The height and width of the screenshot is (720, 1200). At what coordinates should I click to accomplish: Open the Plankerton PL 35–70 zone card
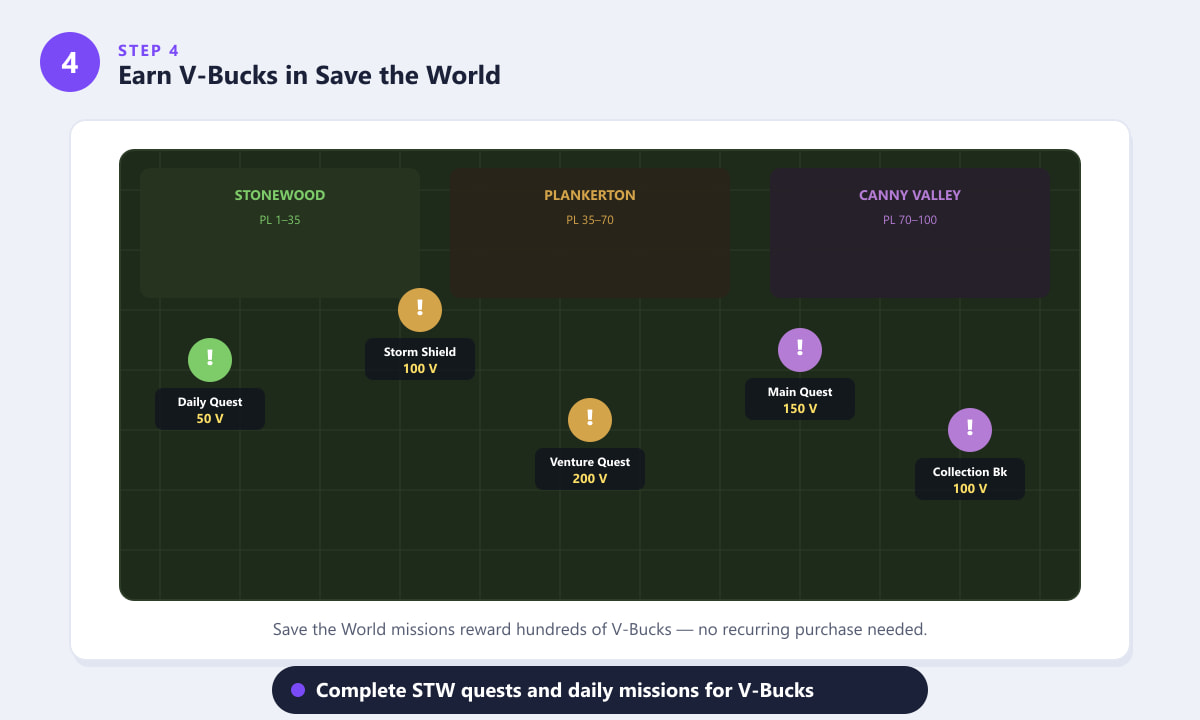pos(590,233)
